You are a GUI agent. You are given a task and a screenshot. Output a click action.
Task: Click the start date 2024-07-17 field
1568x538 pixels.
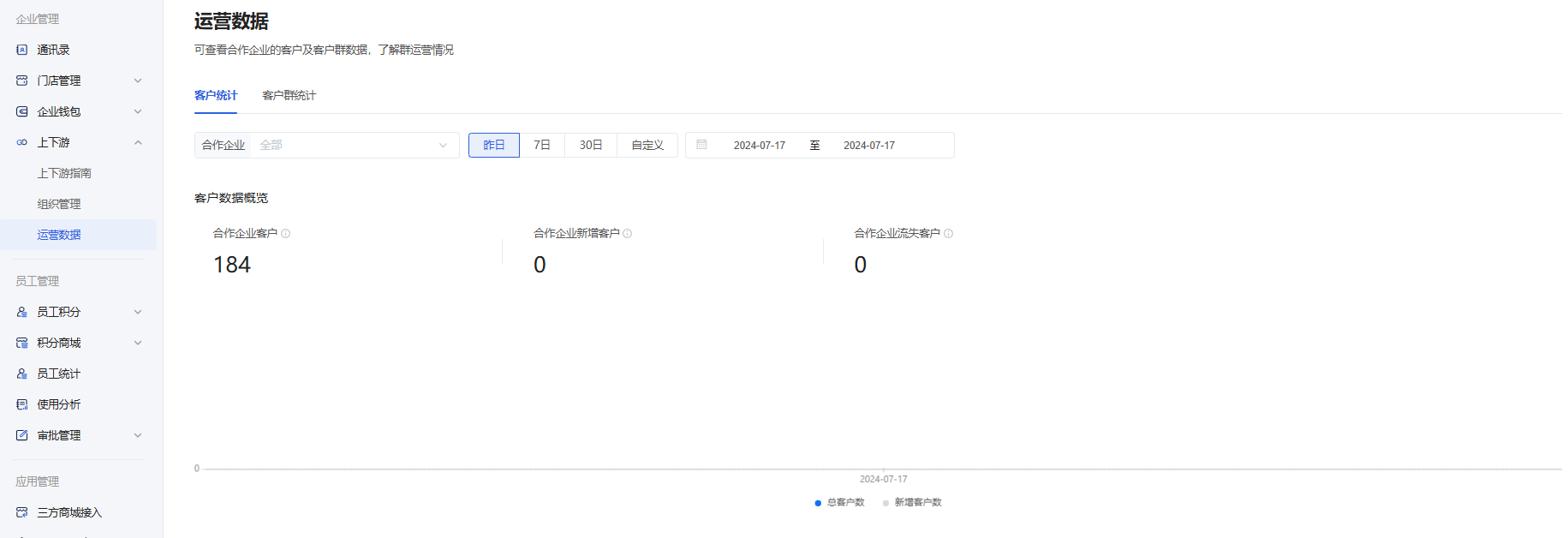[x=760, y=146]
